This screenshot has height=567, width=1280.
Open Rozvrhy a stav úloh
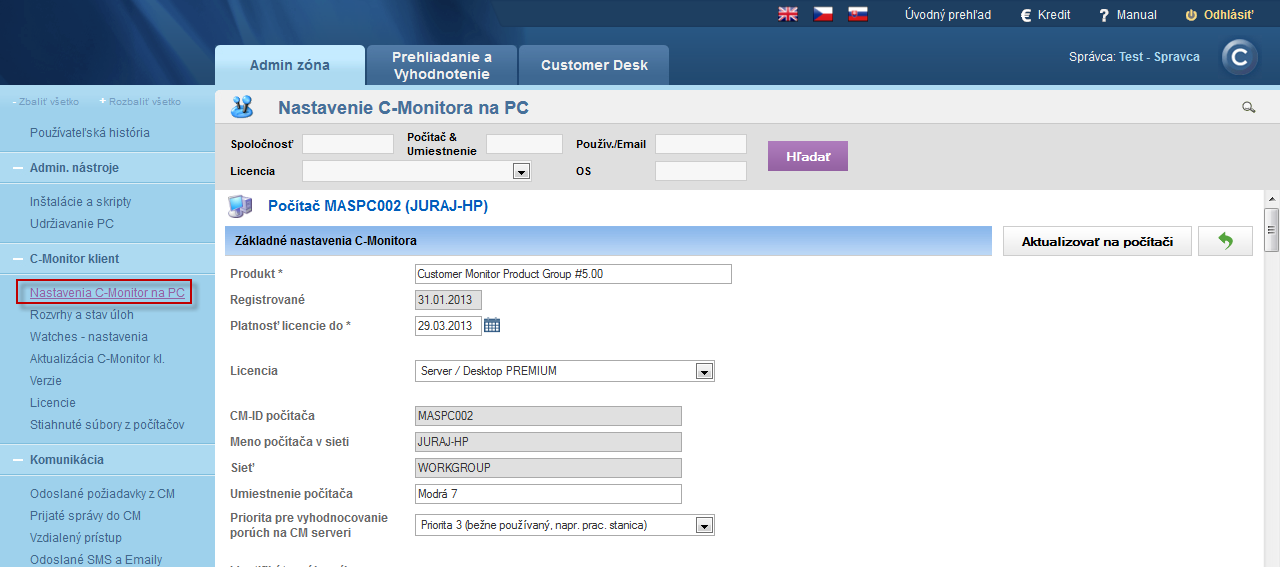coord(82,315)
